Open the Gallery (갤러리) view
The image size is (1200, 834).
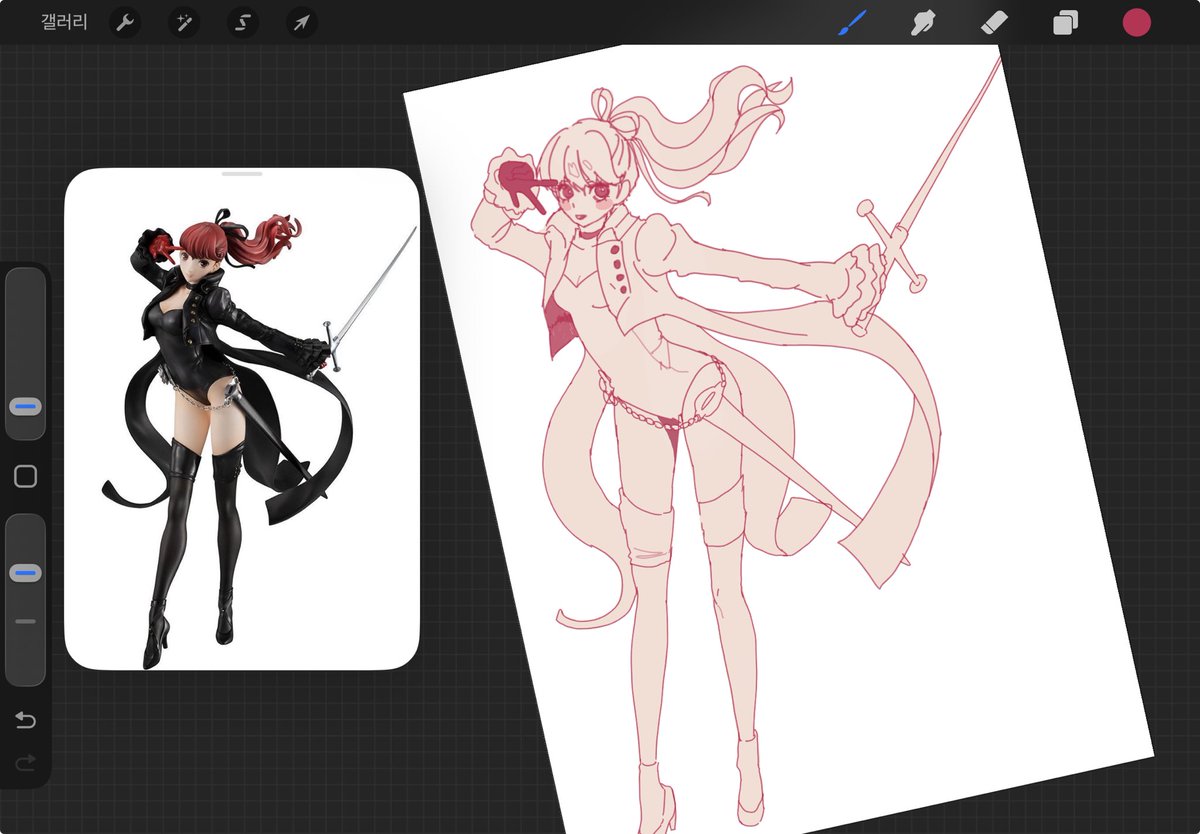tap(64, 22)
